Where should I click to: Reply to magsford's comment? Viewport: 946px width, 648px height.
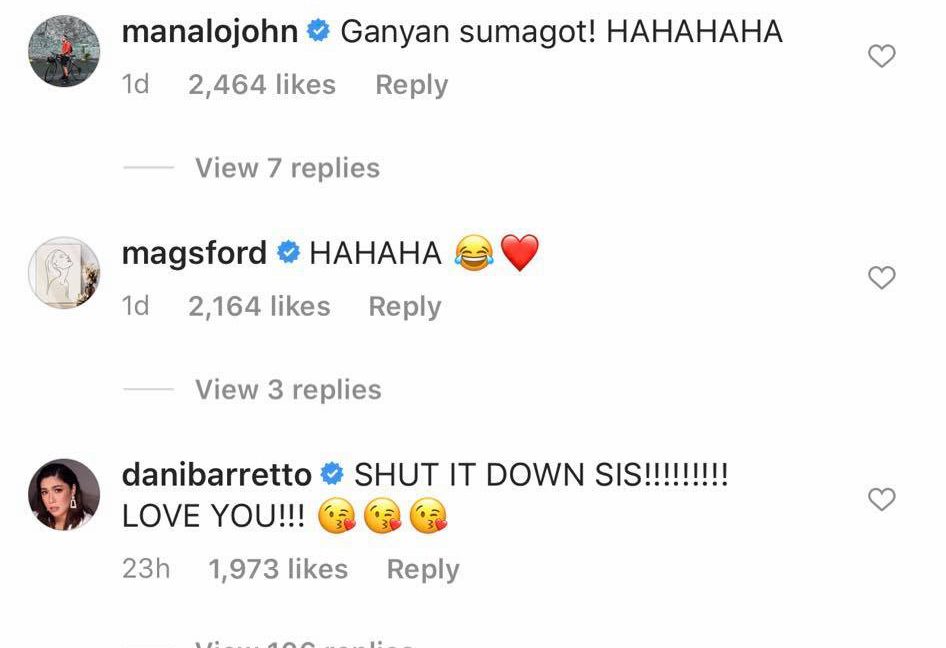[x=405, y=306]
